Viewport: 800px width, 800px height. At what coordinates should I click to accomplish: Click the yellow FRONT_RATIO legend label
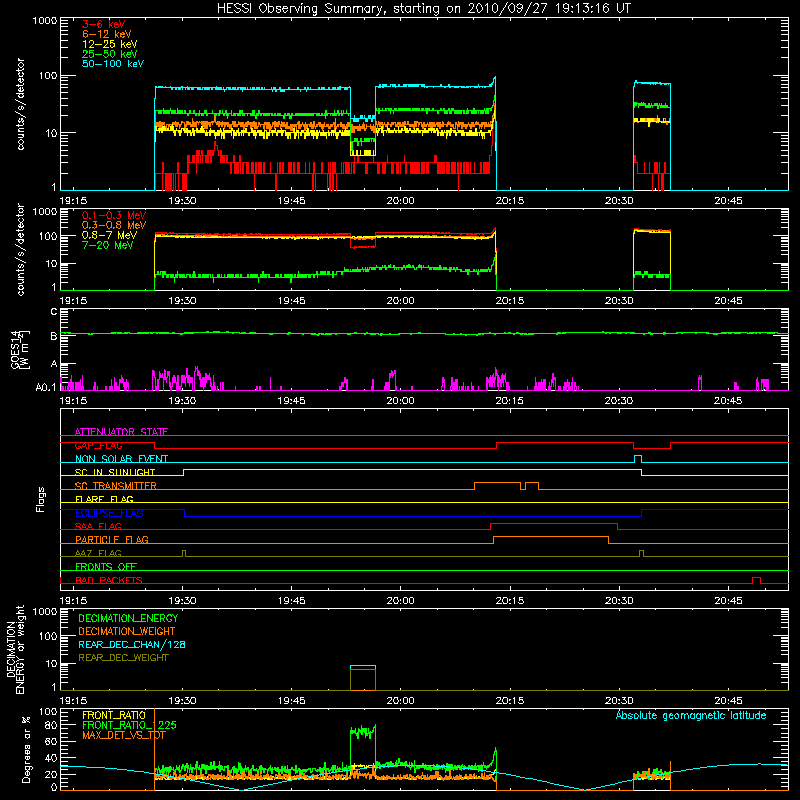[114, 715]
